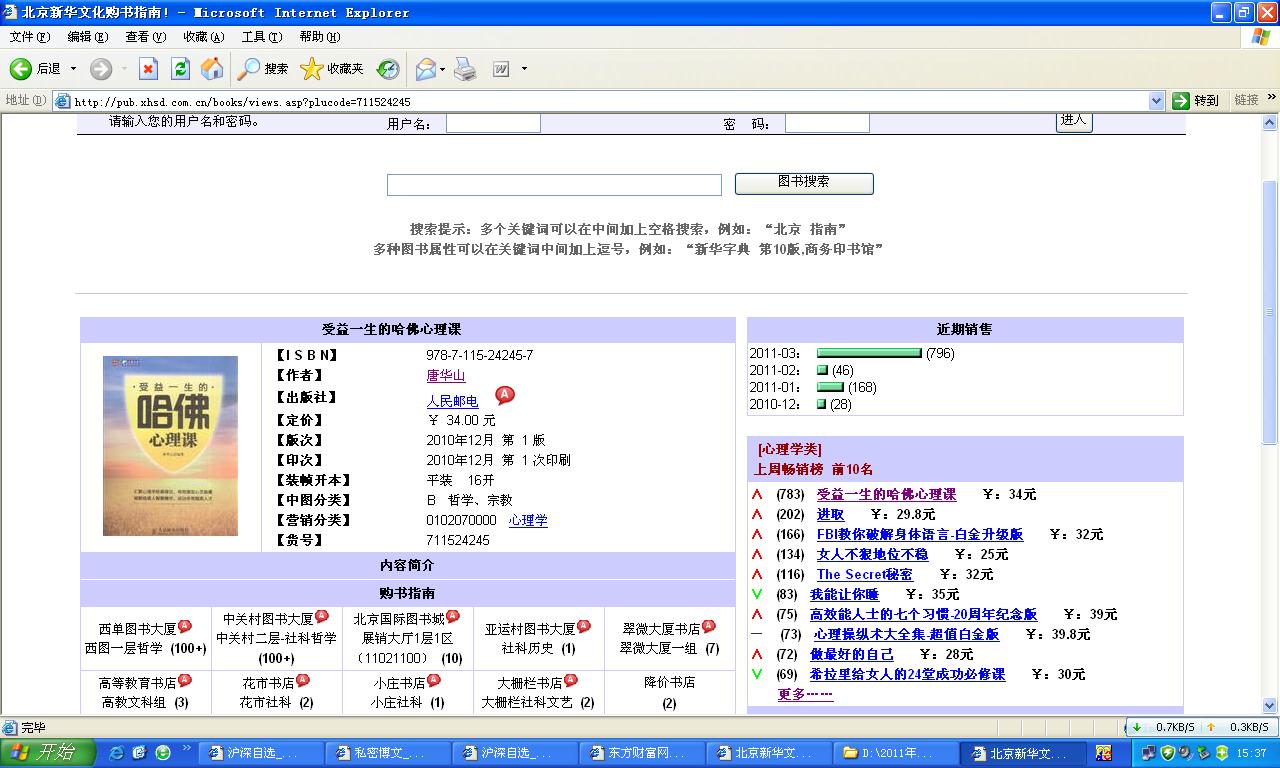Click the red A icon beside 人民邮电

[x=505, y=395]
